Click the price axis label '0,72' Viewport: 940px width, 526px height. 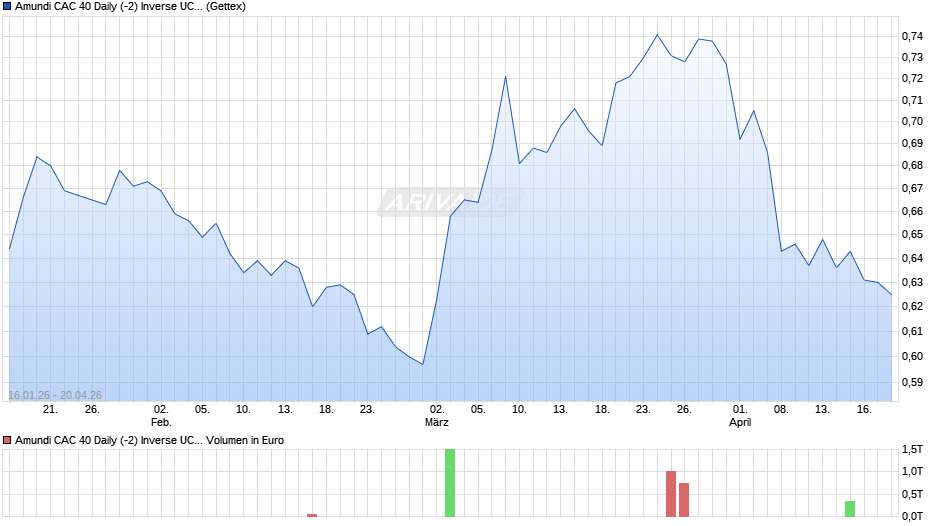click(912, 79)
